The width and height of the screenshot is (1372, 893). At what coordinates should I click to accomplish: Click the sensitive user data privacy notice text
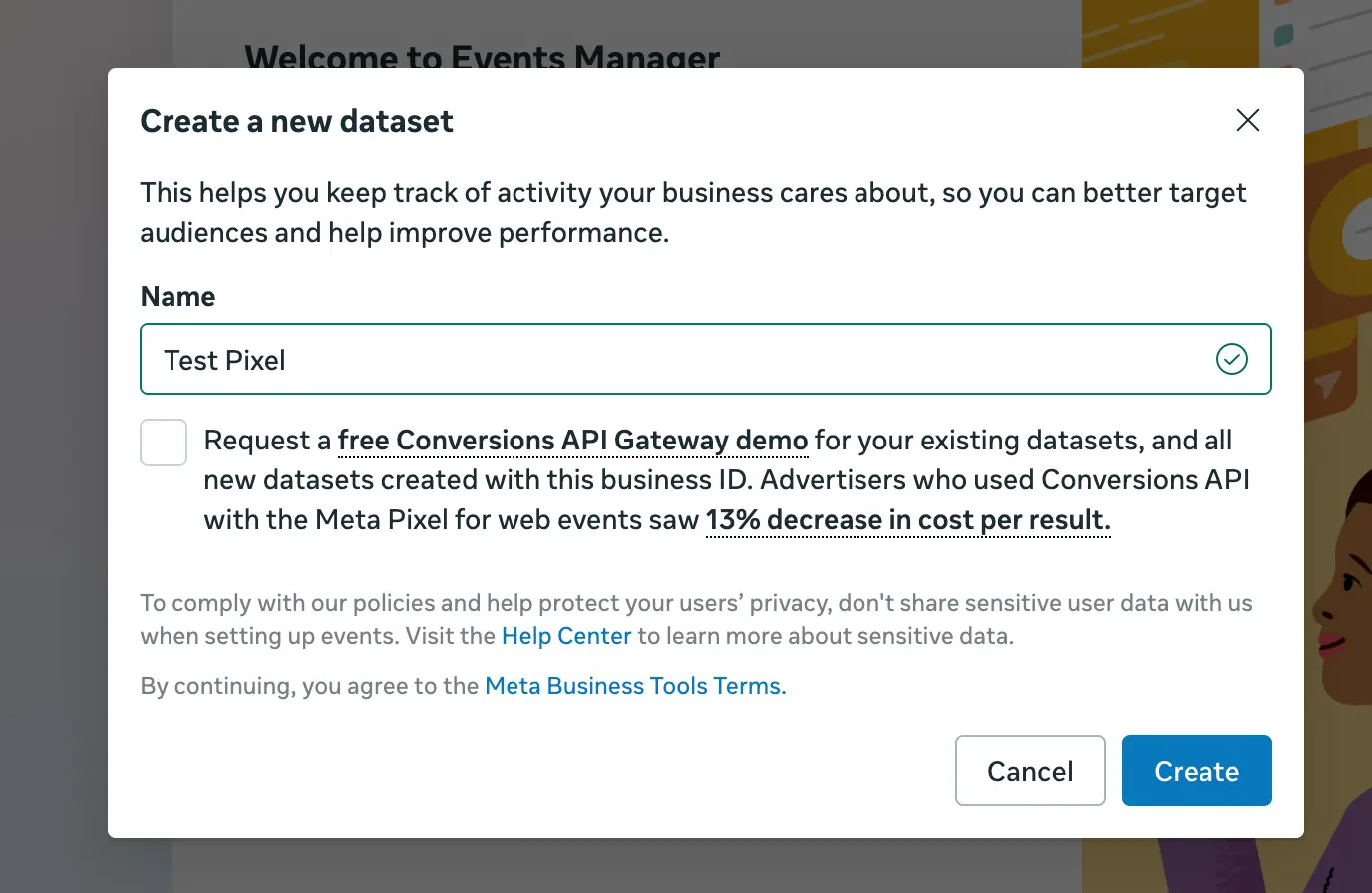(x=695, y=619)
